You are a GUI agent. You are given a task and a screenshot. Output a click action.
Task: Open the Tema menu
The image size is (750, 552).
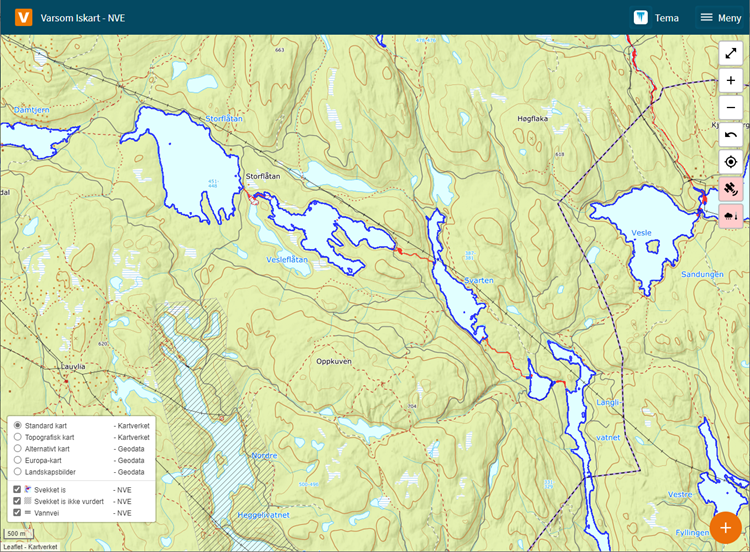point(656,17)
